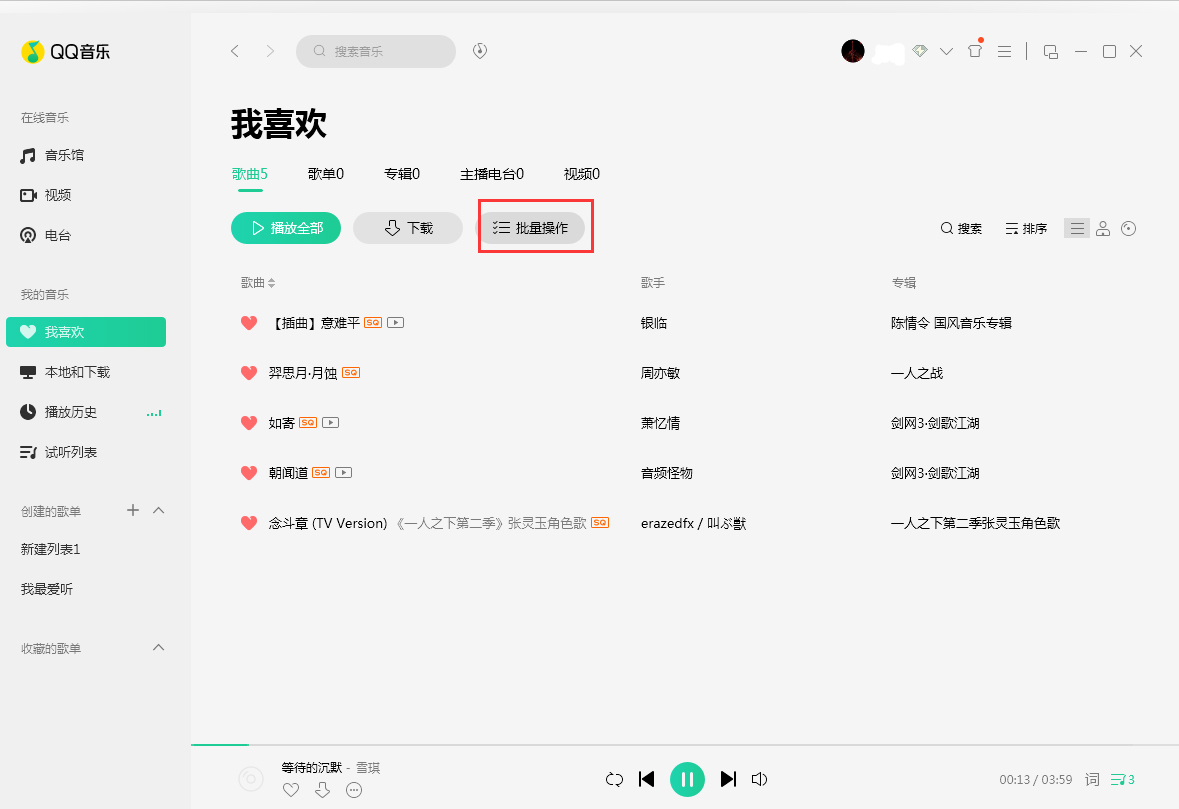Screen dimensions: 1179x809
Task: Toggle like on the playing song 等待的沉默
Action: 290,790
